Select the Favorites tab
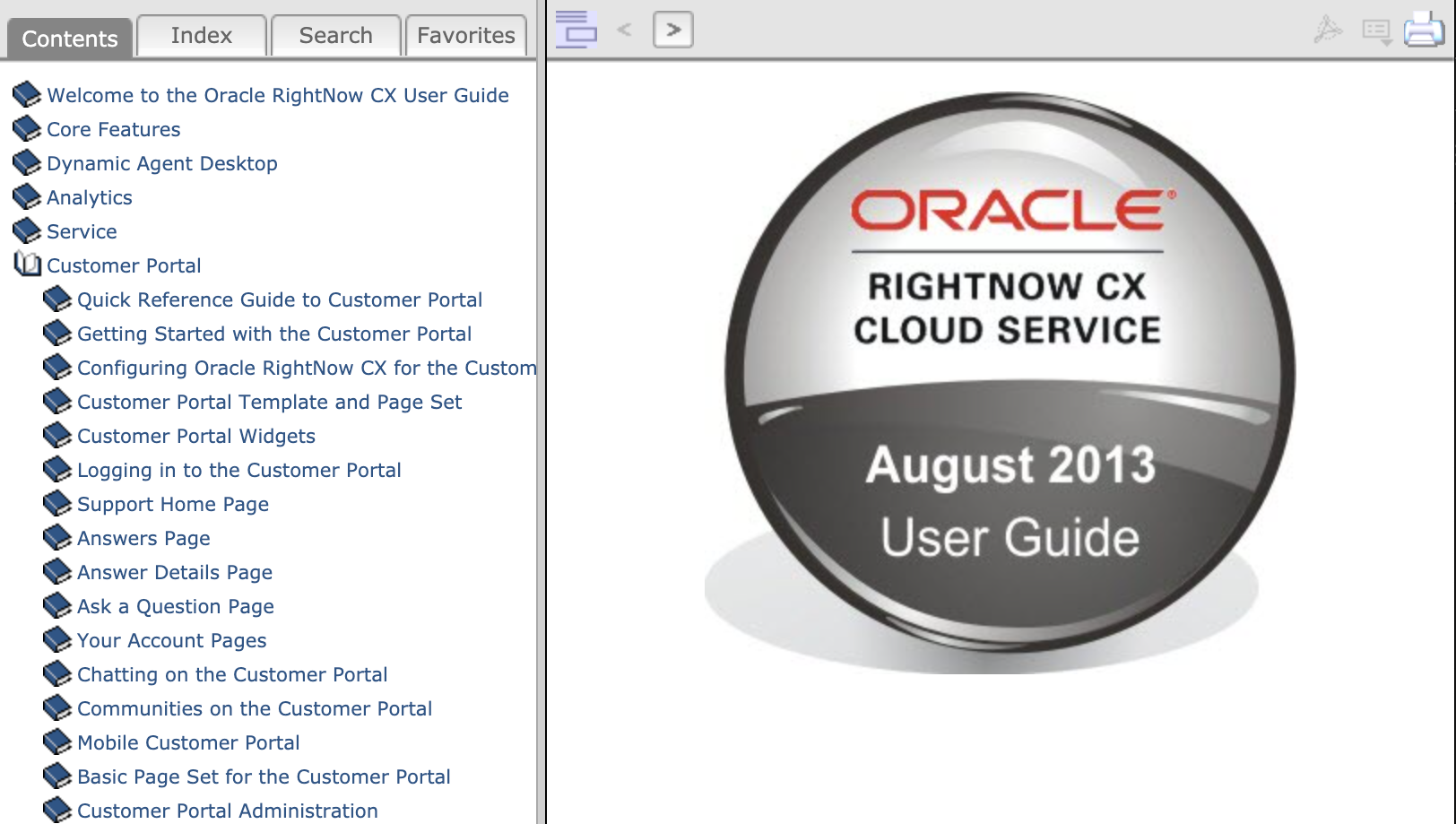 click(465, 36)
